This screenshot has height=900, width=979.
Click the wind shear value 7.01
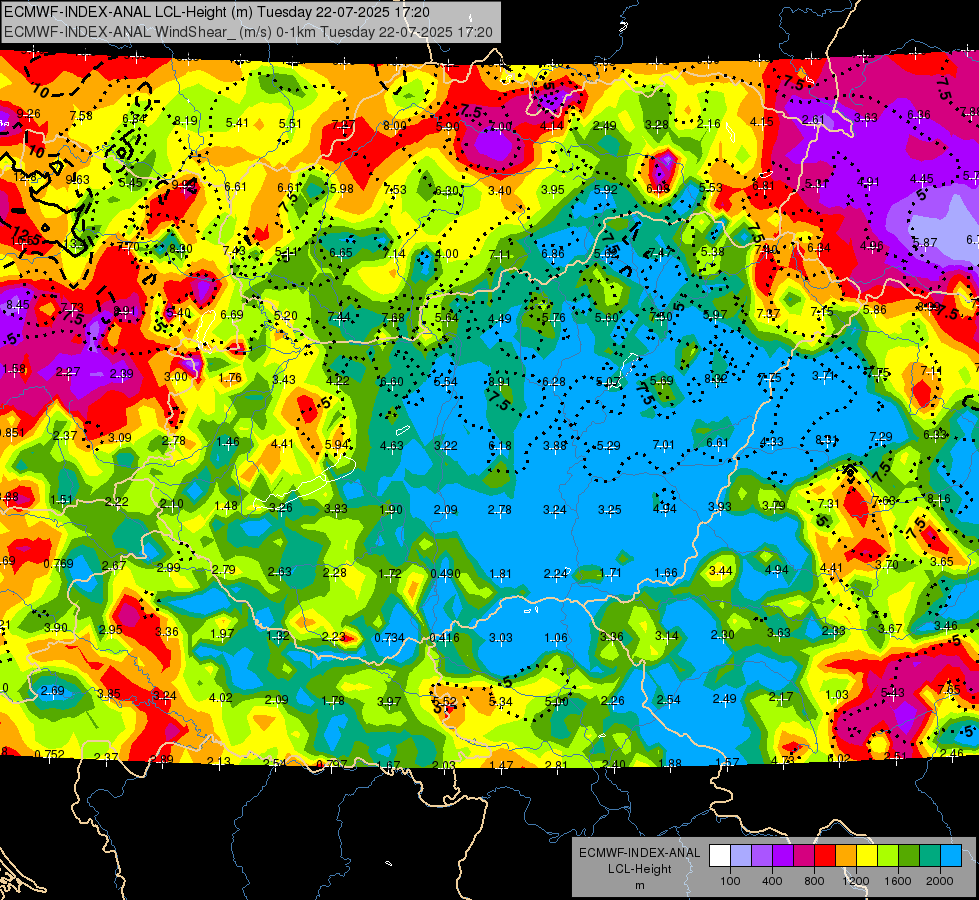click(x=664, y=445)
